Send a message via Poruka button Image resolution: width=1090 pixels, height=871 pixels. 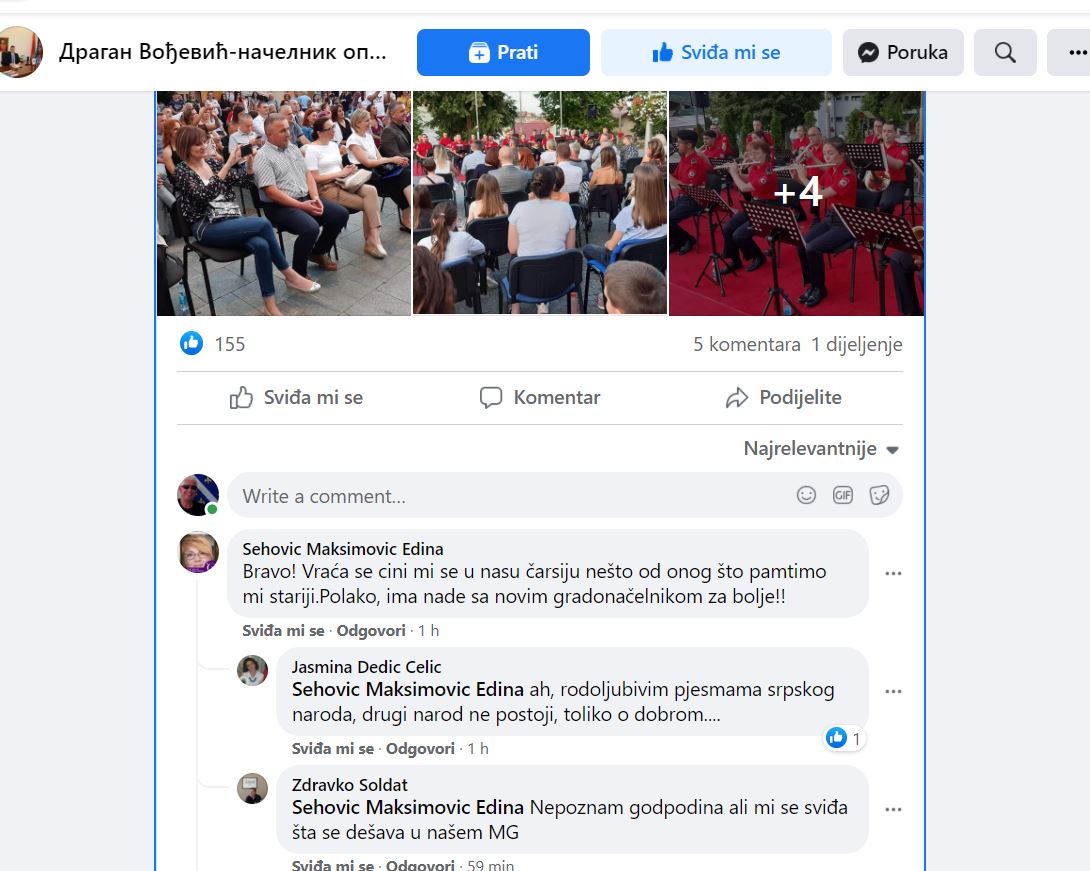pyautogui.click(x=903, y=53)
